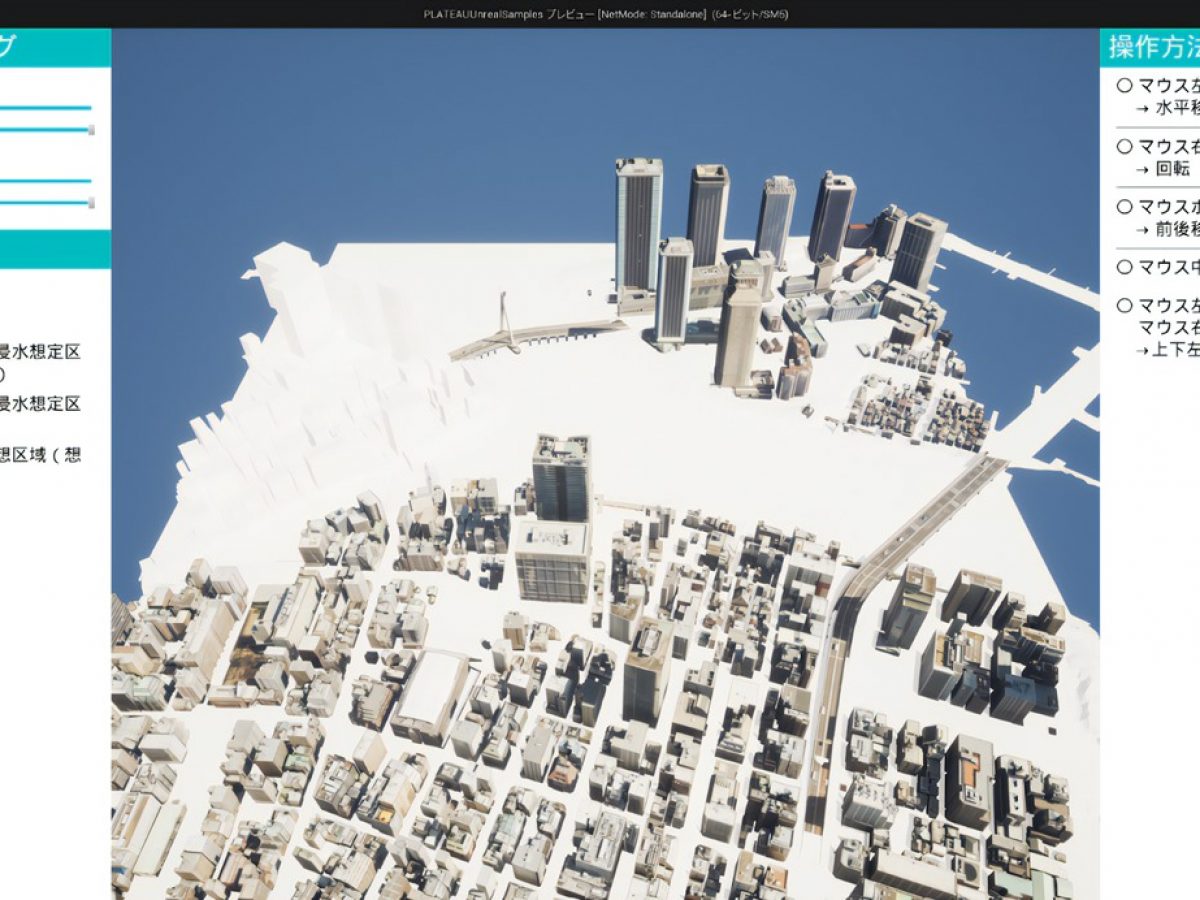
Task: Click the lower slider handle in left panel
Action: click(x=92, y=203)
